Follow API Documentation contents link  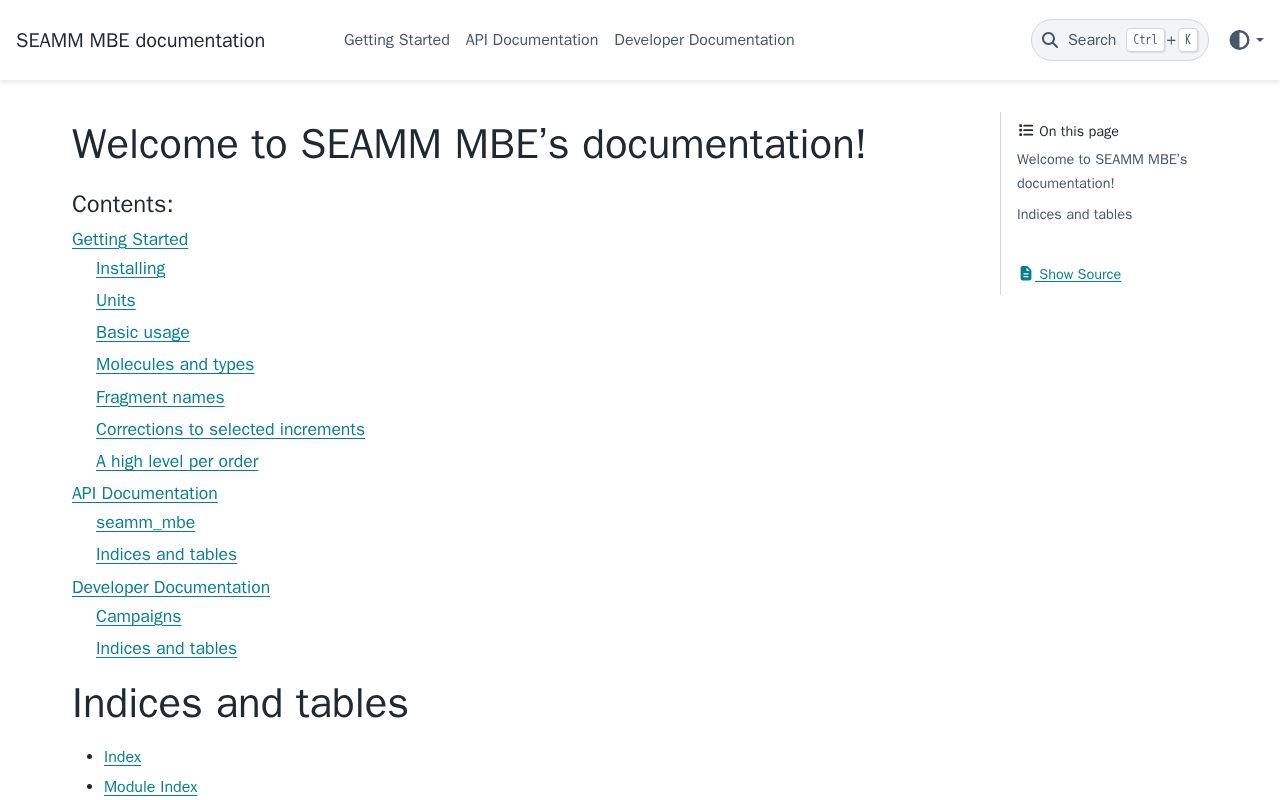click(x=145, y=493)
